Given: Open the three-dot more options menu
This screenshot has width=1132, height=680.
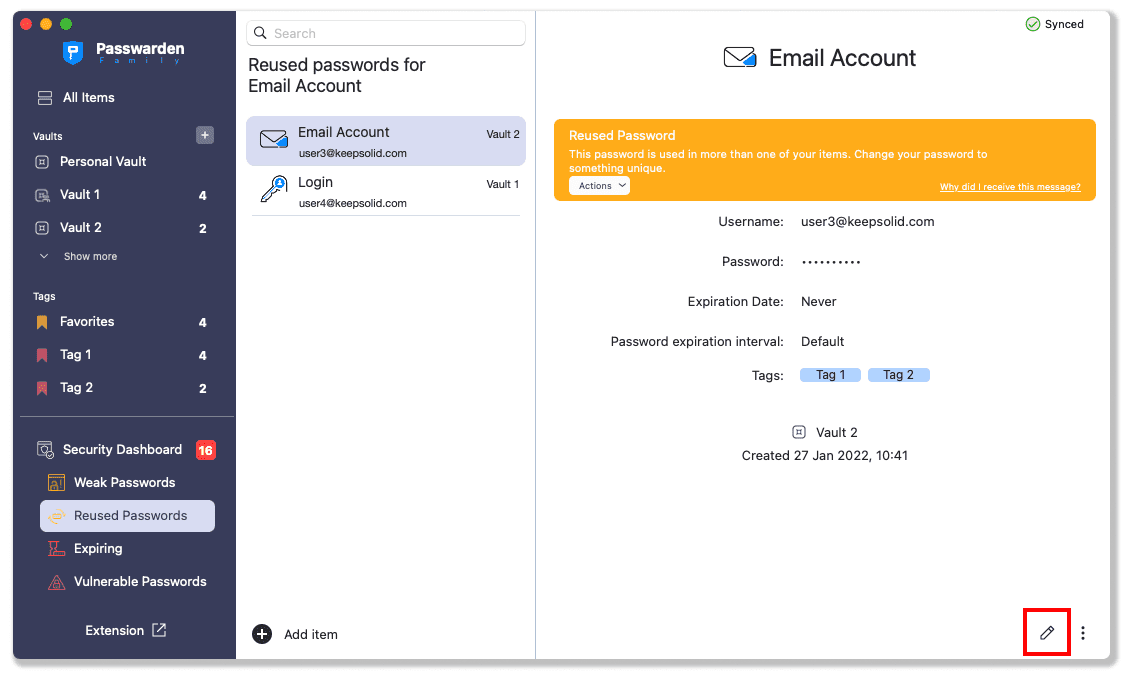Looking at the screenshot, I should click(x=1083, y=633).
